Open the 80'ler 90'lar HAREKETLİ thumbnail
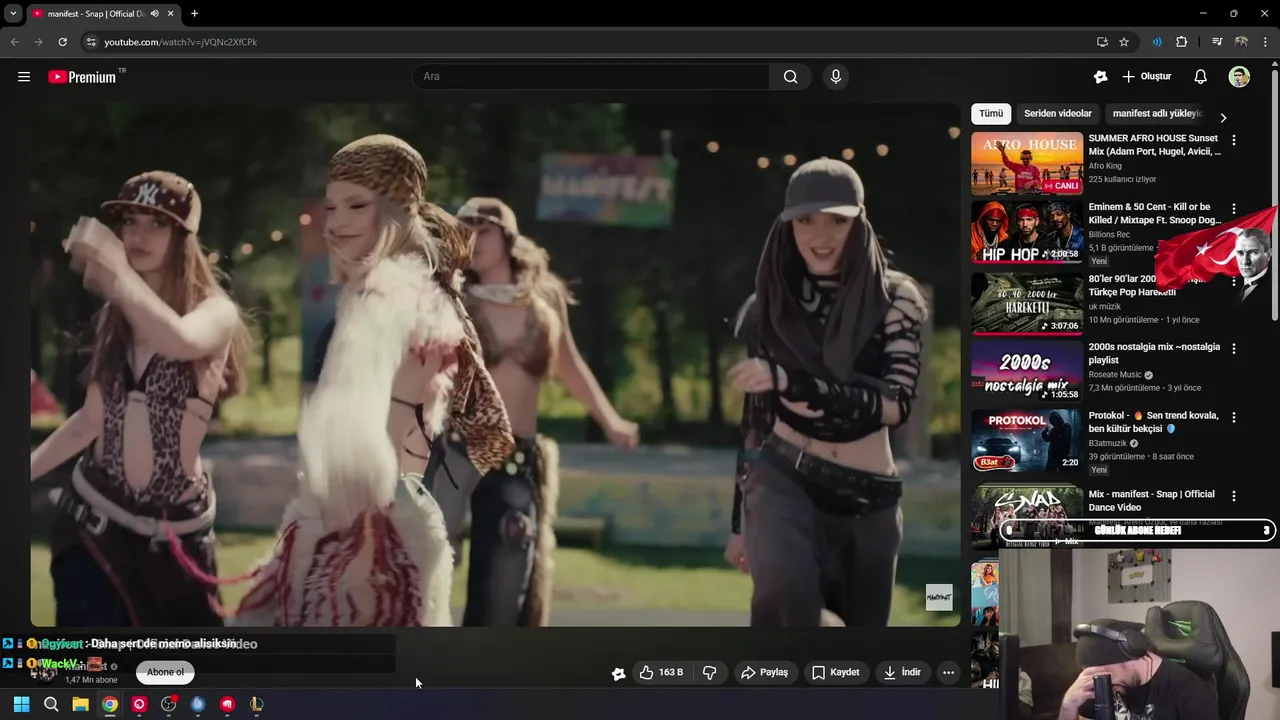 pos(1027,302)
